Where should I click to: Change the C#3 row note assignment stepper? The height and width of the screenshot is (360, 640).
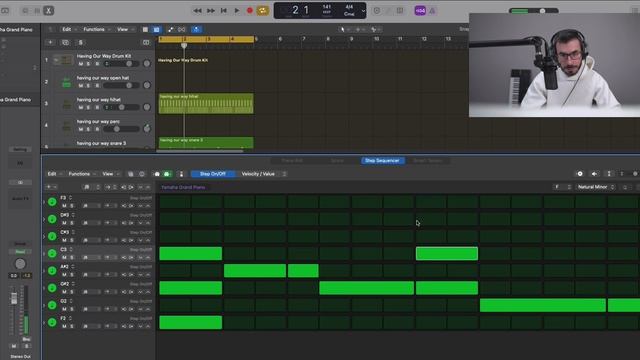(x=73, y=232)
